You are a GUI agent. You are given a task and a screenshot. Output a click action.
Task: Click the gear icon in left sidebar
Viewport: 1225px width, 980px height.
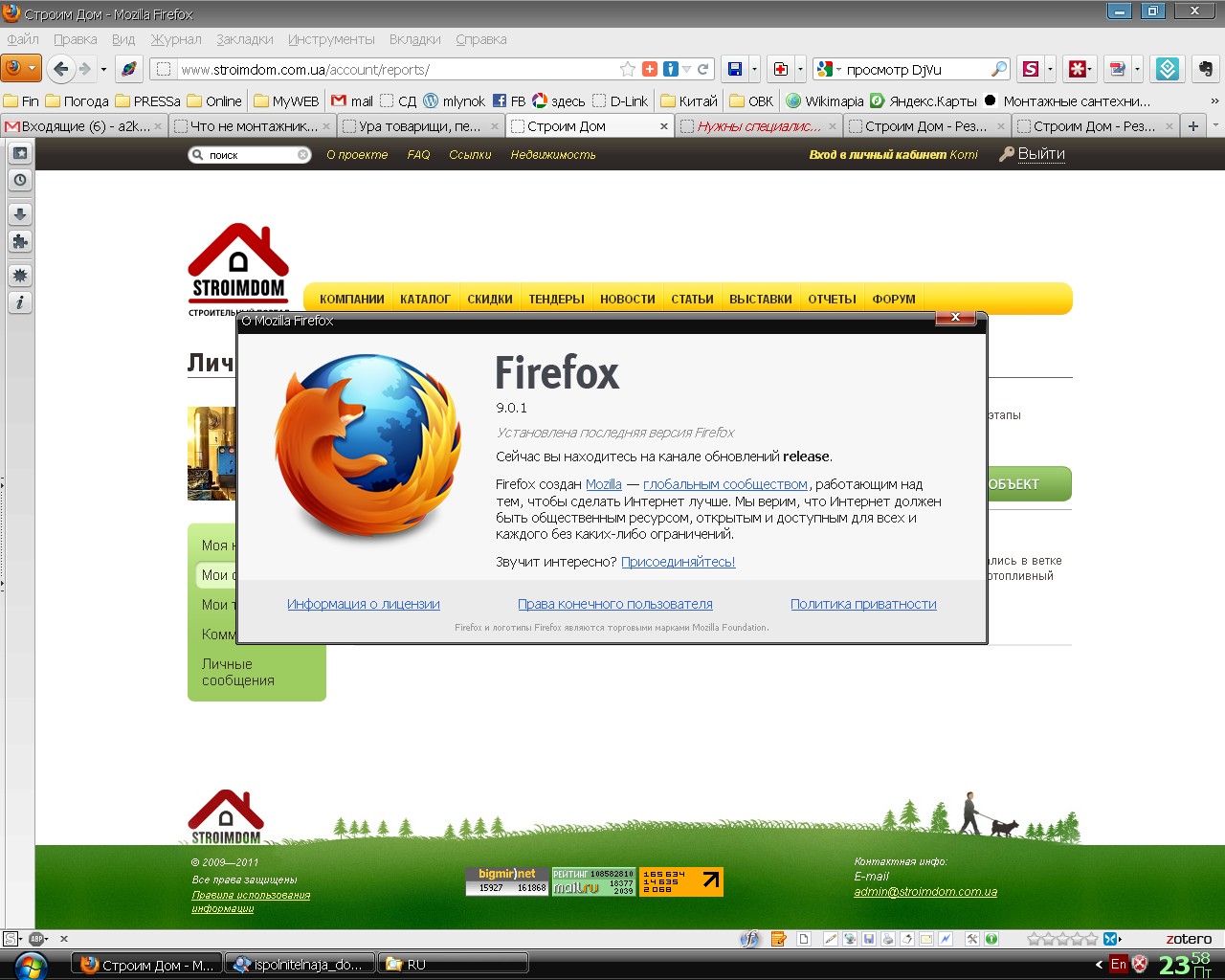tap(20, 276)
